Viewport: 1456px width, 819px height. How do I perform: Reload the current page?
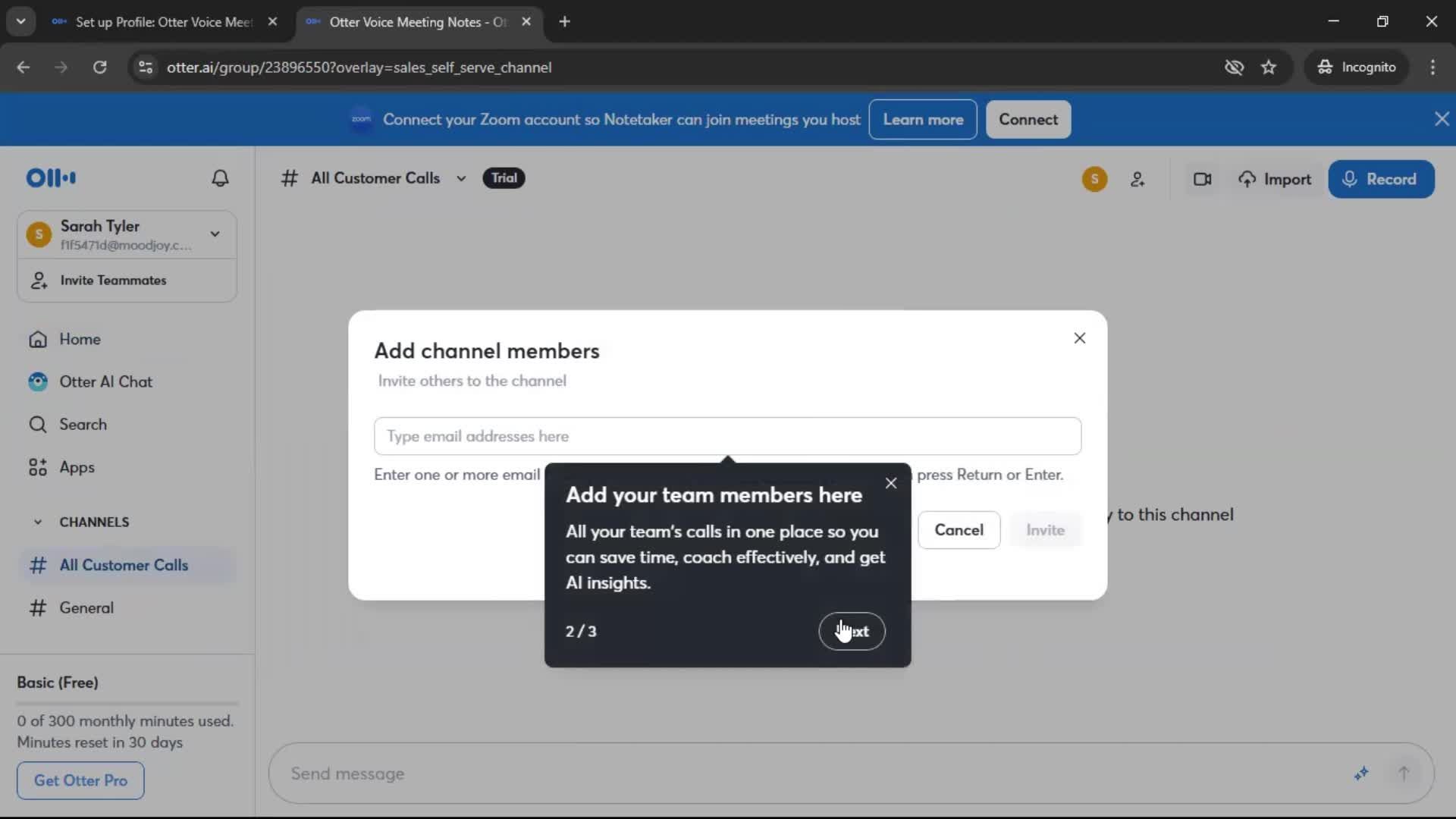(x=99, y=67)
